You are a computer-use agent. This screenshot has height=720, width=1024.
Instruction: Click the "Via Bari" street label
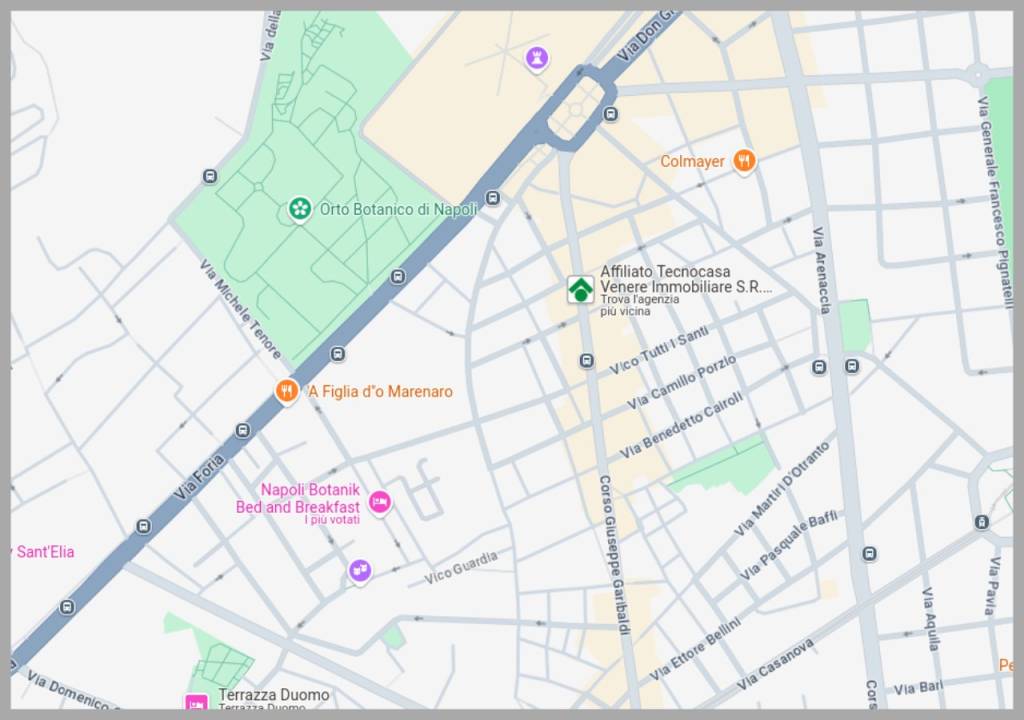[918, 688]
